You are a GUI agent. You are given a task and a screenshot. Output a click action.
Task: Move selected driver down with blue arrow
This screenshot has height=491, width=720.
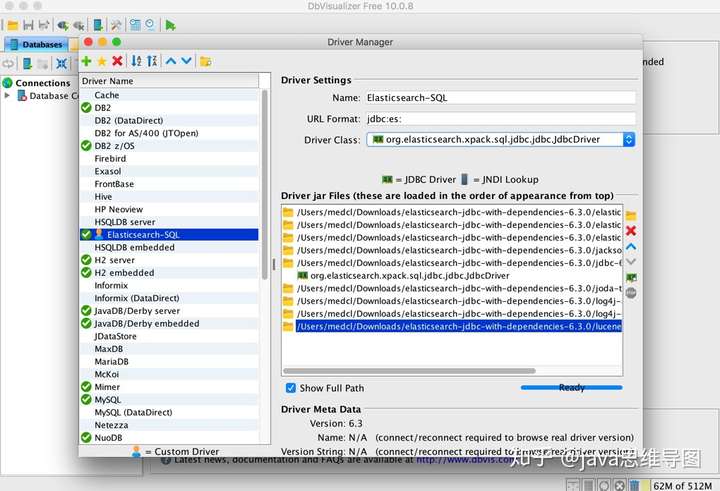click(x=186, y=61)
